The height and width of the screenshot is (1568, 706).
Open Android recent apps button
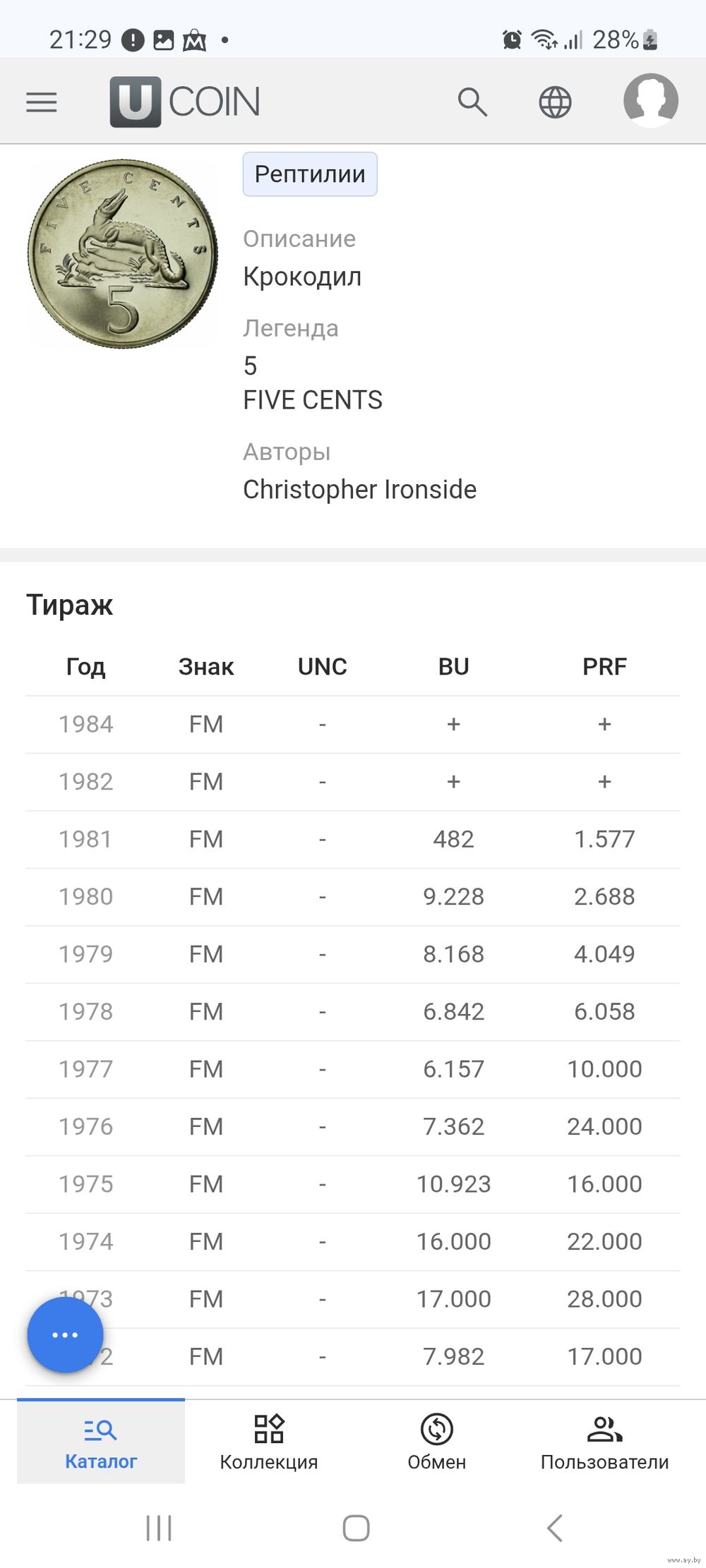coord(159,1528)
